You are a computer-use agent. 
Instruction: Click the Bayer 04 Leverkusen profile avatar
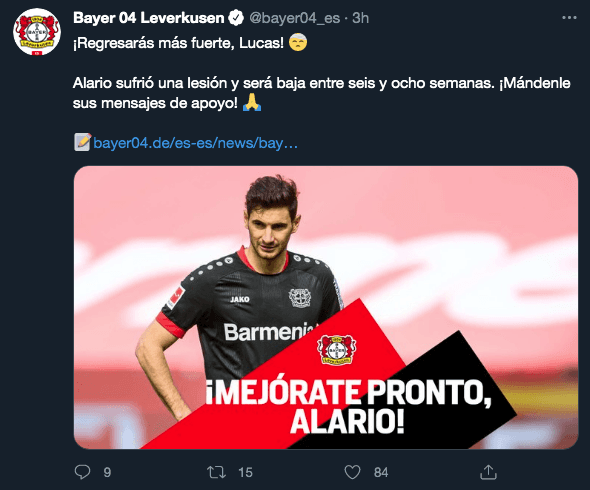[37, 32]
